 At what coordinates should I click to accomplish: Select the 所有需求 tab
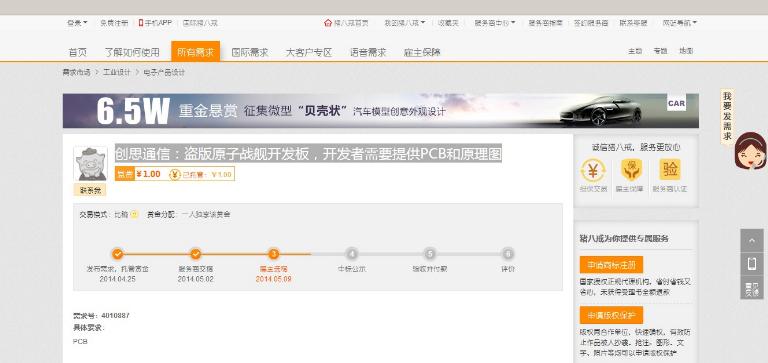point(195,51)
